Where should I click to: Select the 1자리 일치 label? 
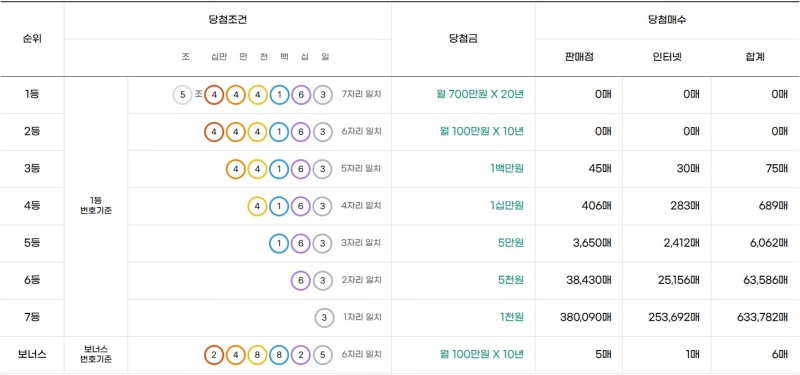[x=362, y=317]
